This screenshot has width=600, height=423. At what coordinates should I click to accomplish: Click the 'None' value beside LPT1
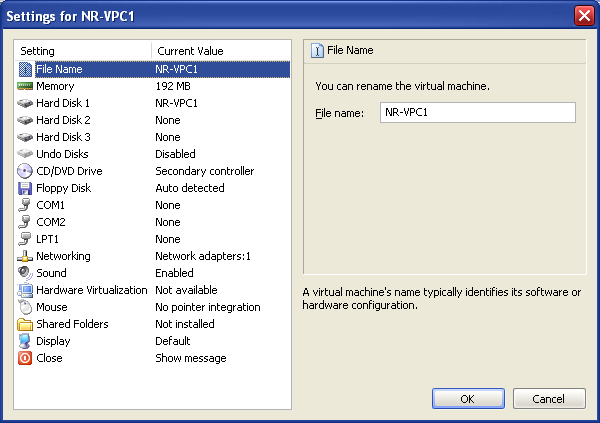point(168,239)
